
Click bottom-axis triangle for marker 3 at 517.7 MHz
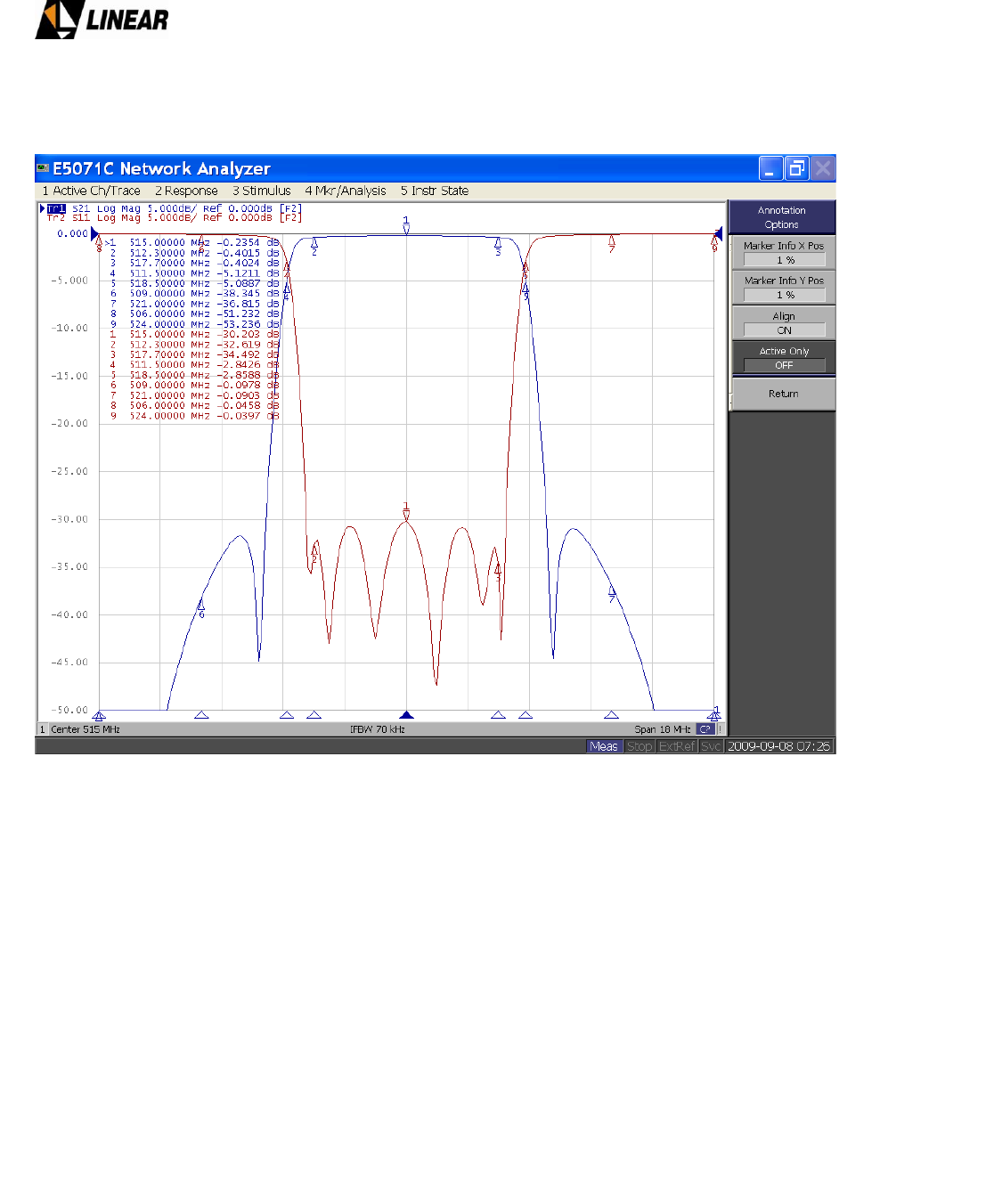(498, 714)
